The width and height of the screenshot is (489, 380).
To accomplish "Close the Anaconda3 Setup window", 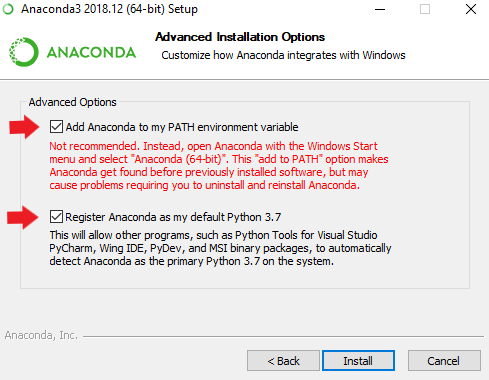I will click(x=471, y=9).
